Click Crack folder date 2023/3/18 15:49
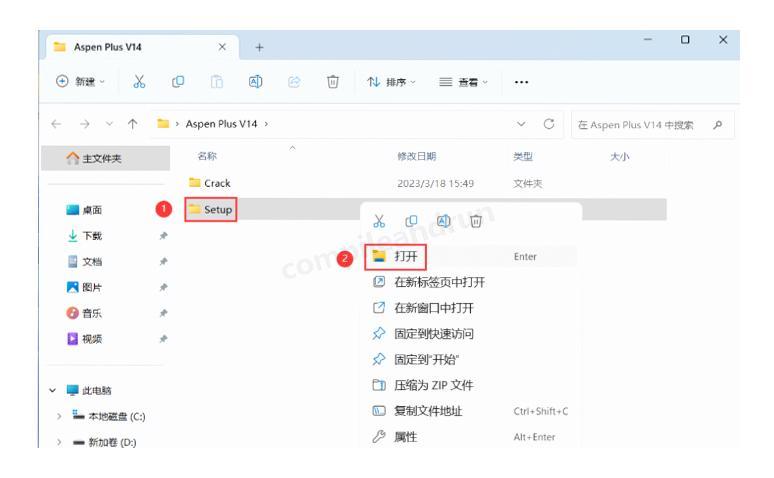The height and width of the screenshot is (478, 774). click(x=435, y=184)
